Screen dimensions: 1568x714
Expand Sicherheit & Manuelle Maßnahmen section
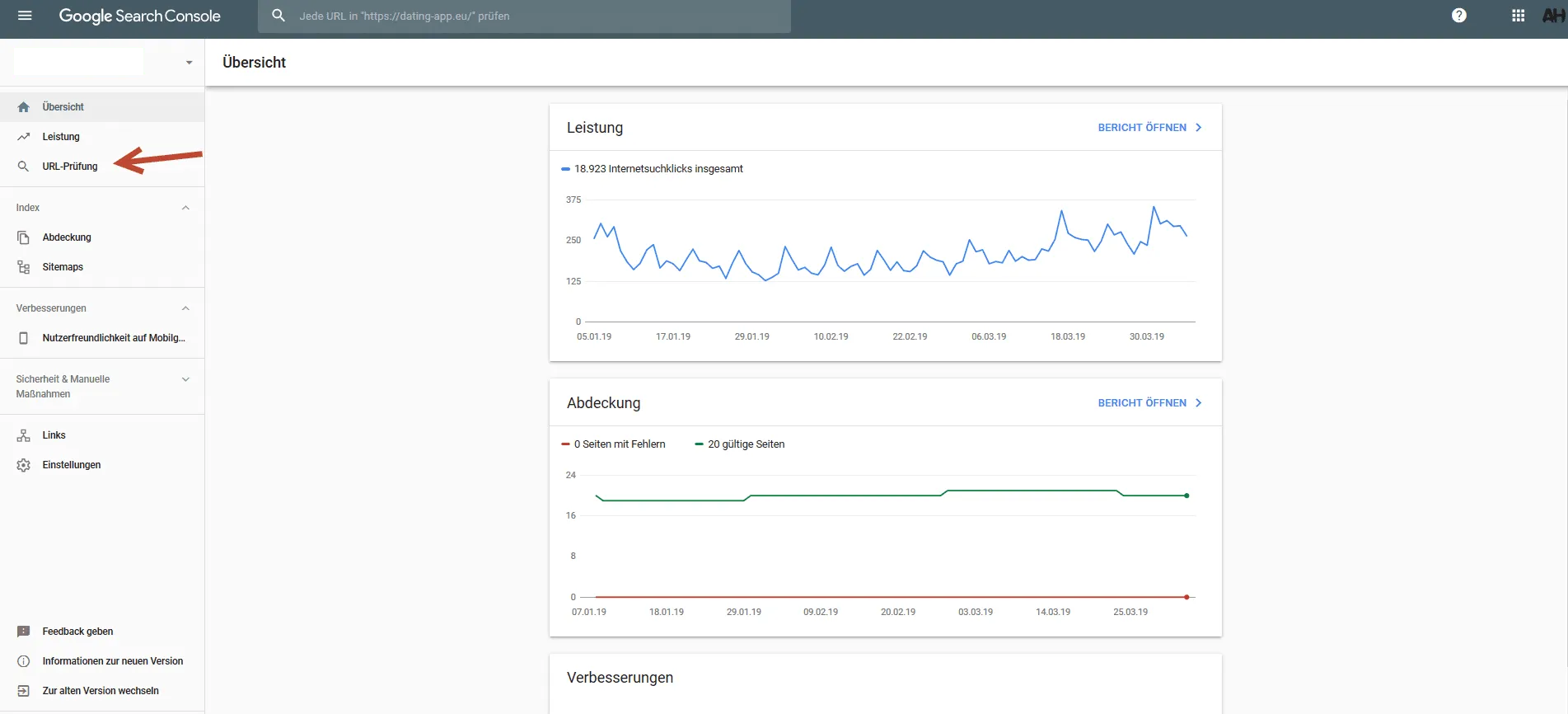coord(185,379)
